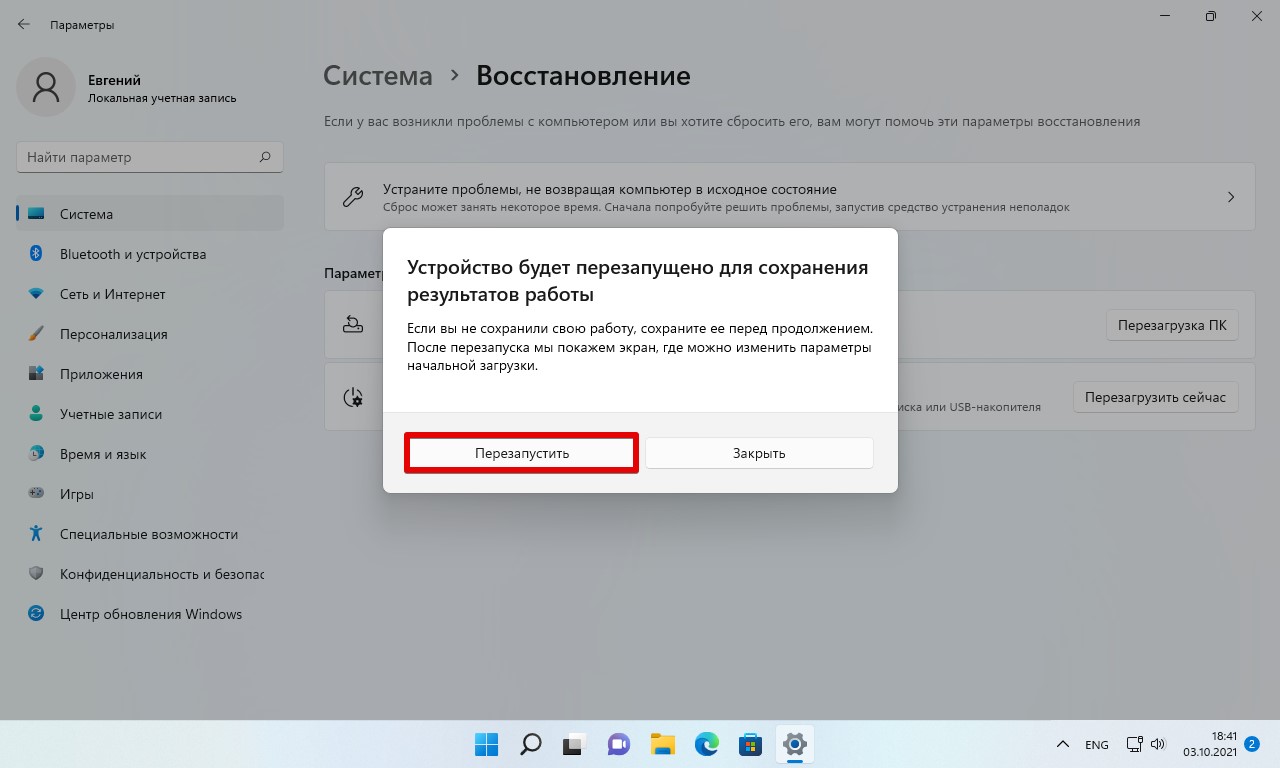Click the Игры gamepad icon
The image size is (1280, 768).
click(36, 494)
